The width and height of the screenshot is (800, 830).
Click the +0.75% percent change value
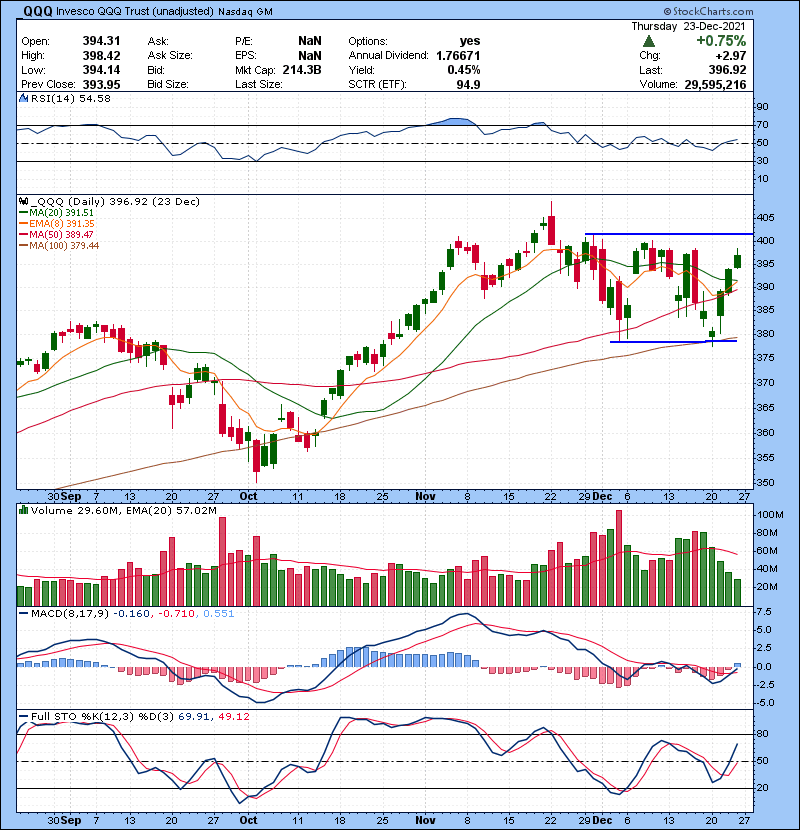(x=721, y=41)
